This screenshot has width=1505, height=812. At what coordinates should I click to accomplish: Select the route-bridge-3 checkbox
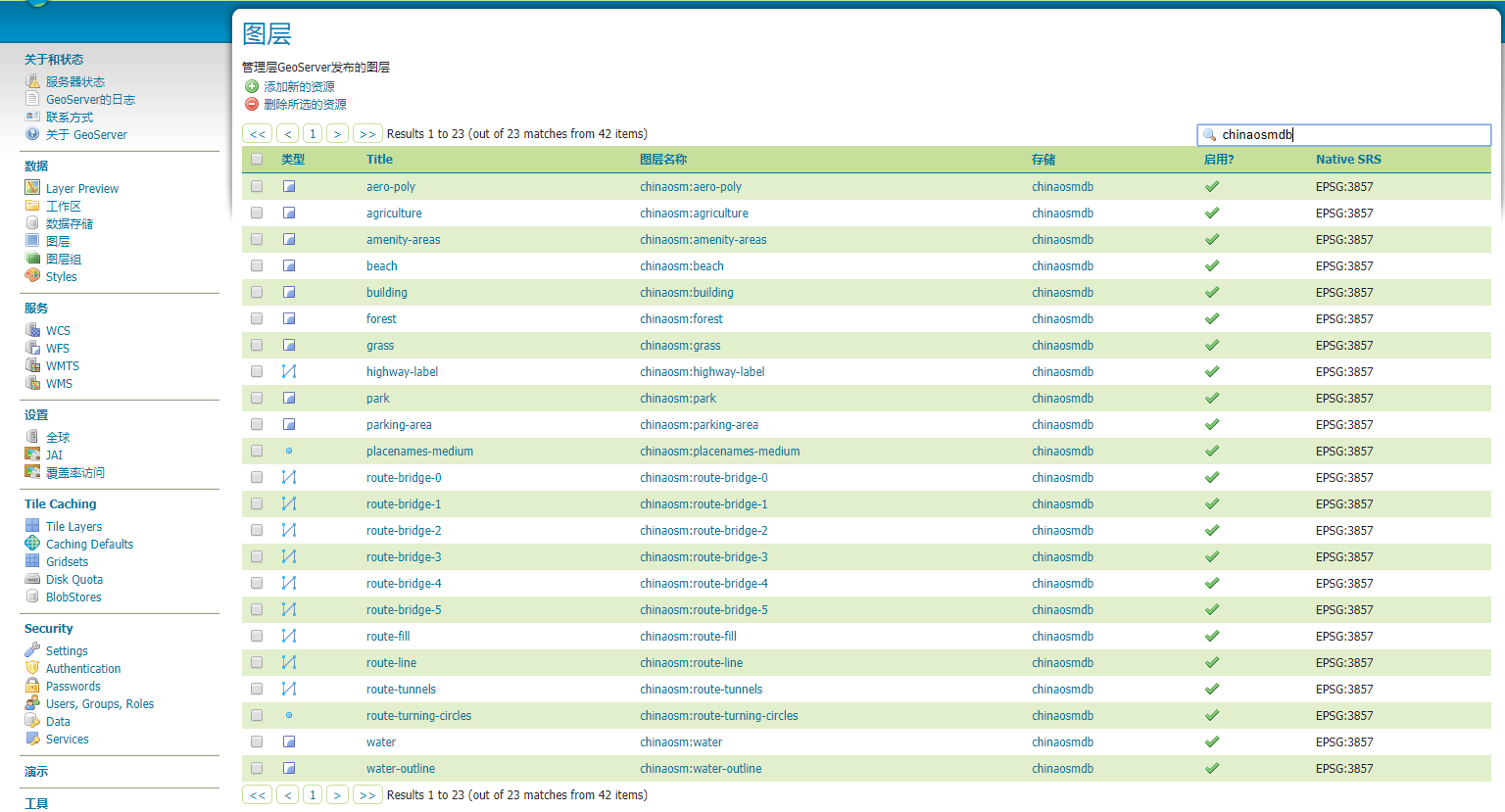point(257,556)
